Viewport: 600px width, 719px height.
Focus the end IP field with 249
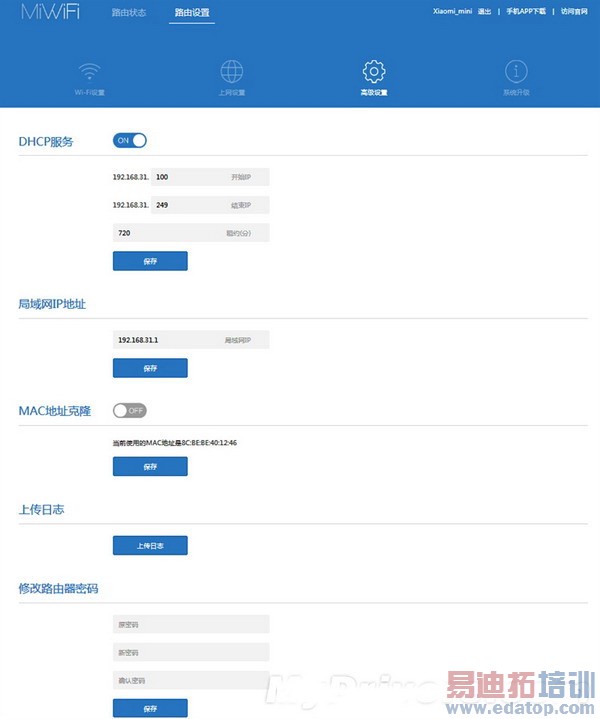tap(210, 205)
